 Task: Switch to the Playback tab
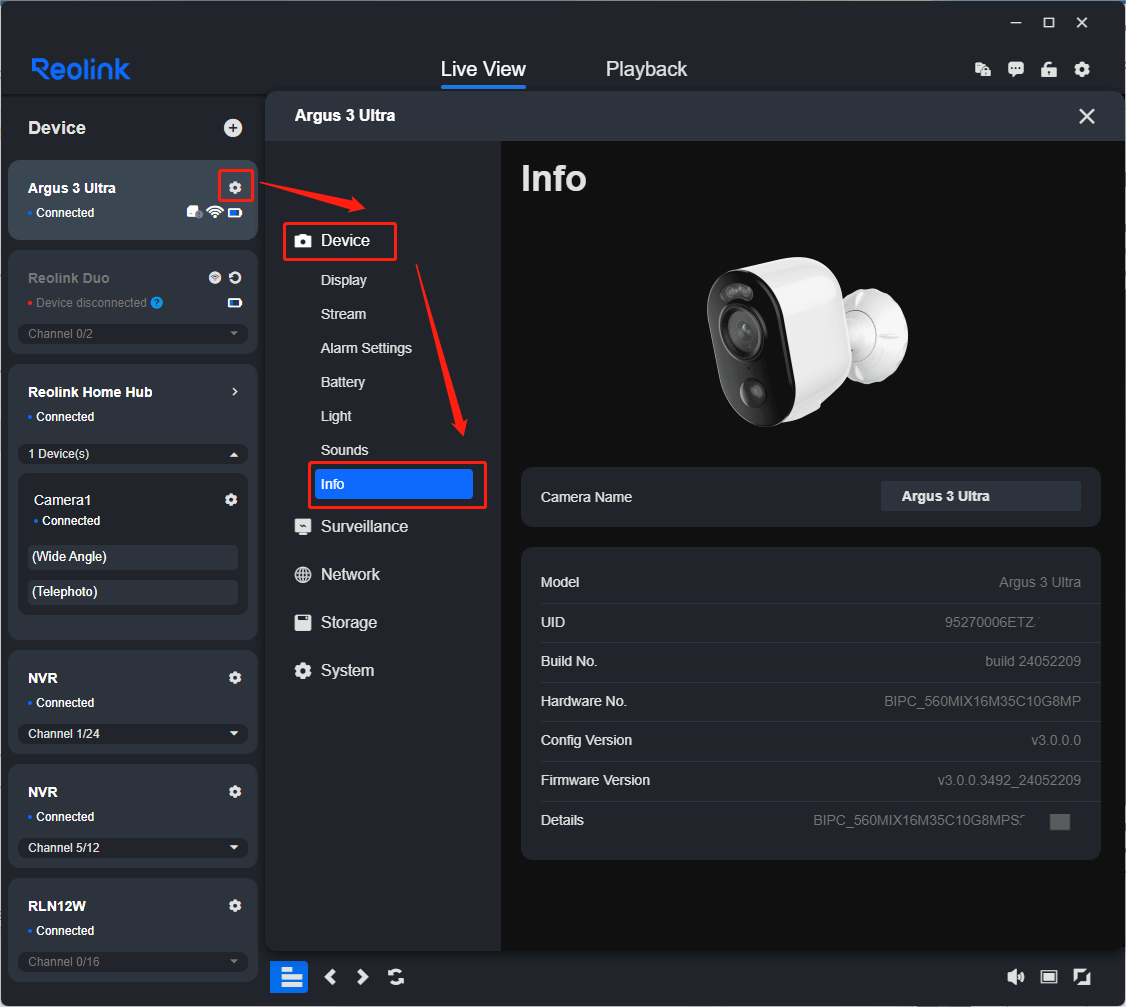[x=646, y=70]
